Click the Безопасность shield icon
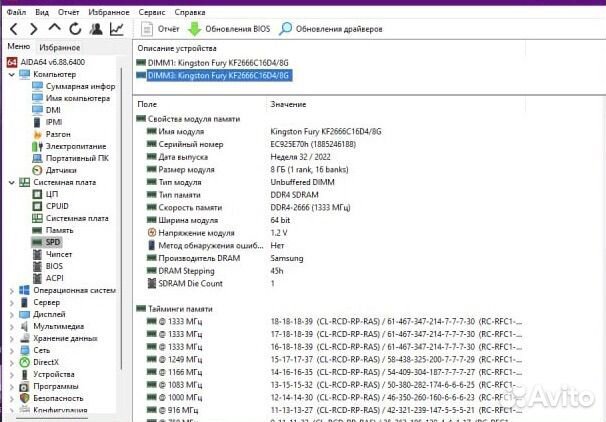Viewport: 606px width, 422px height. [24, 398]
